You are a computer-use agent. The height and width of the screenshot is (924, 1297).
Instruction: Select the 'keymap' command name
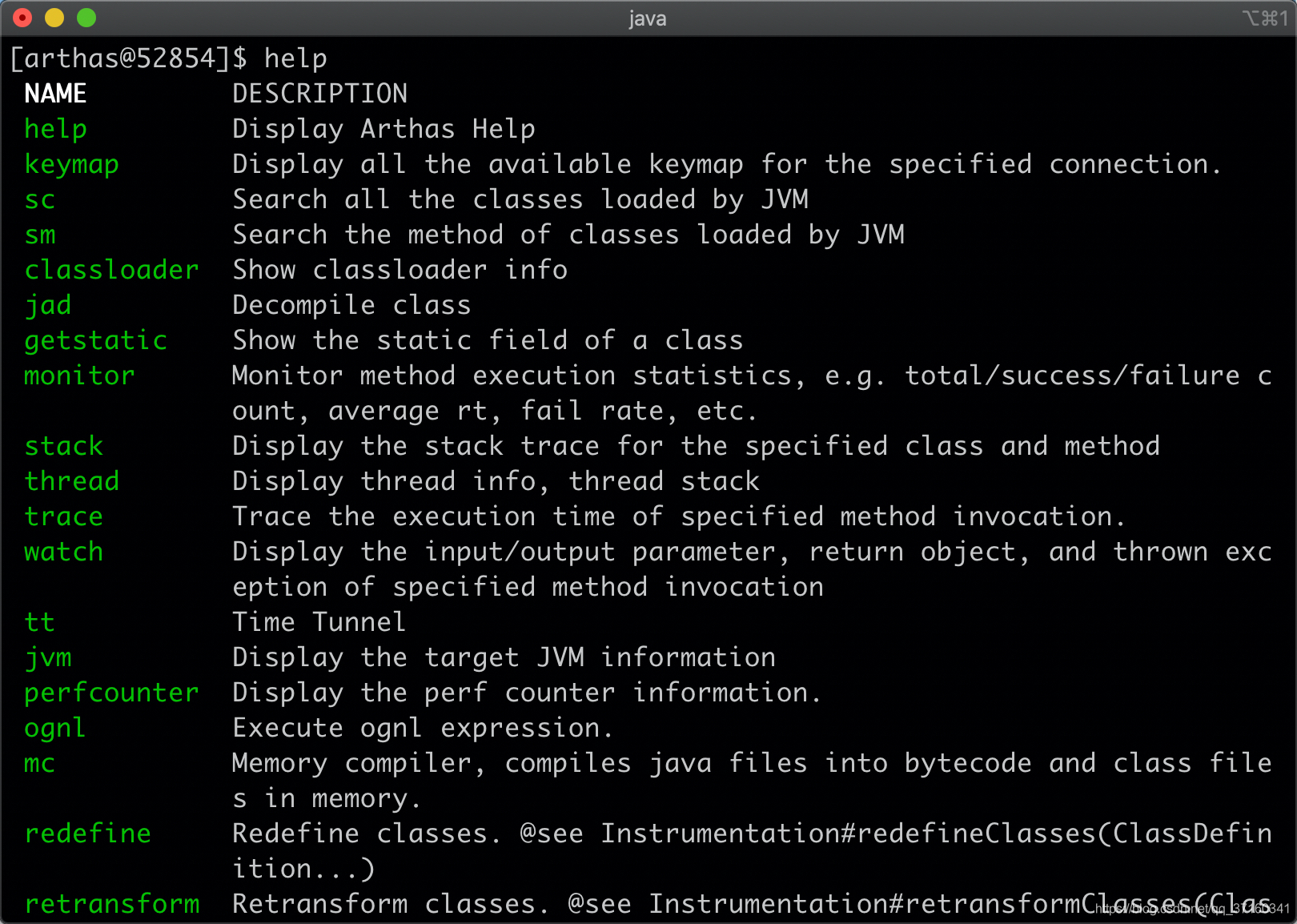pyautogui.click(x=72, y=164)
